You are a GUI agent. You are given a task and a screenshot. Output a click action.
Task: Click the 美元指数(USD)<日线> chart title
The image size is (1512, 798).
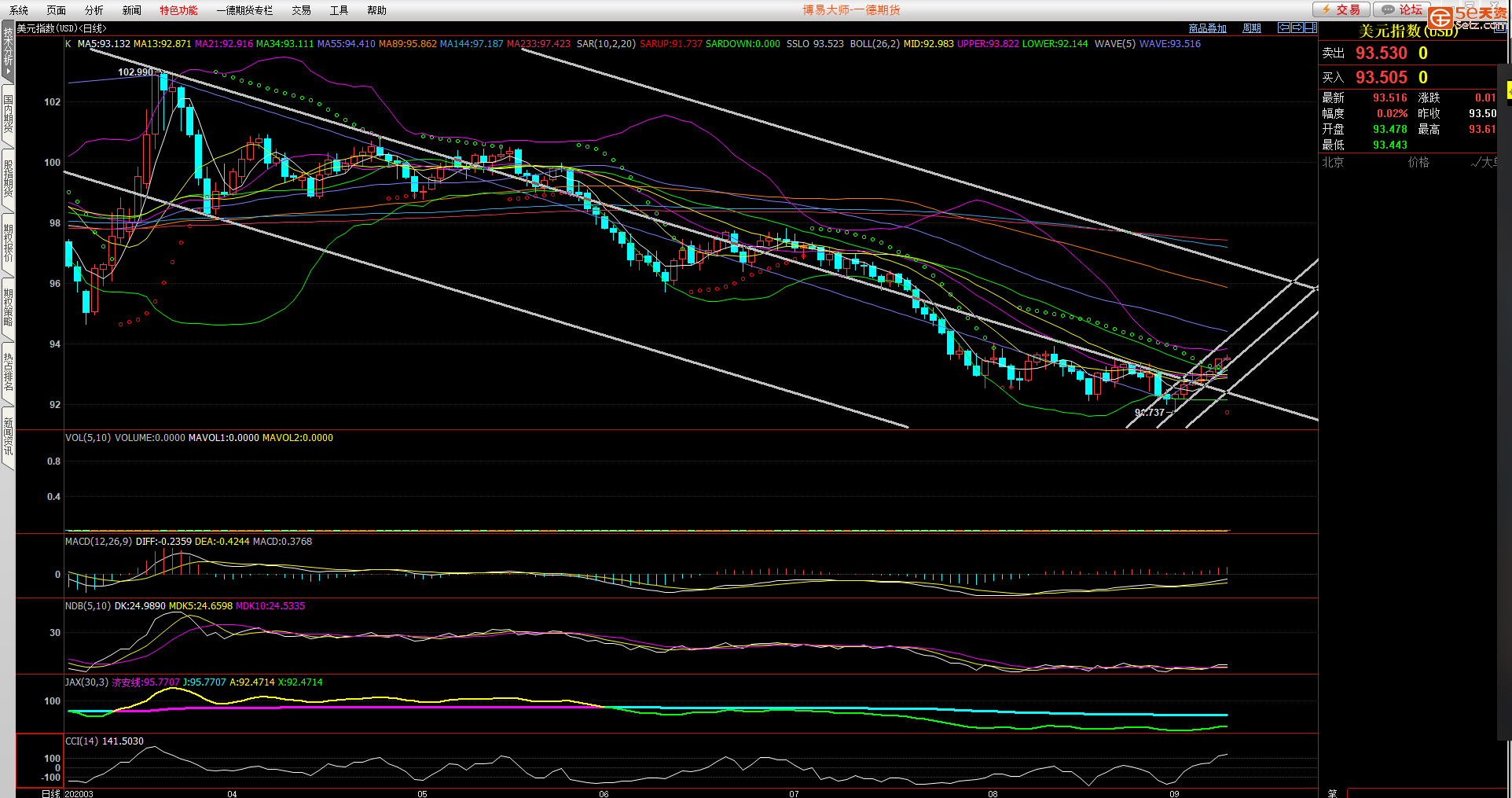coord(61,28)
